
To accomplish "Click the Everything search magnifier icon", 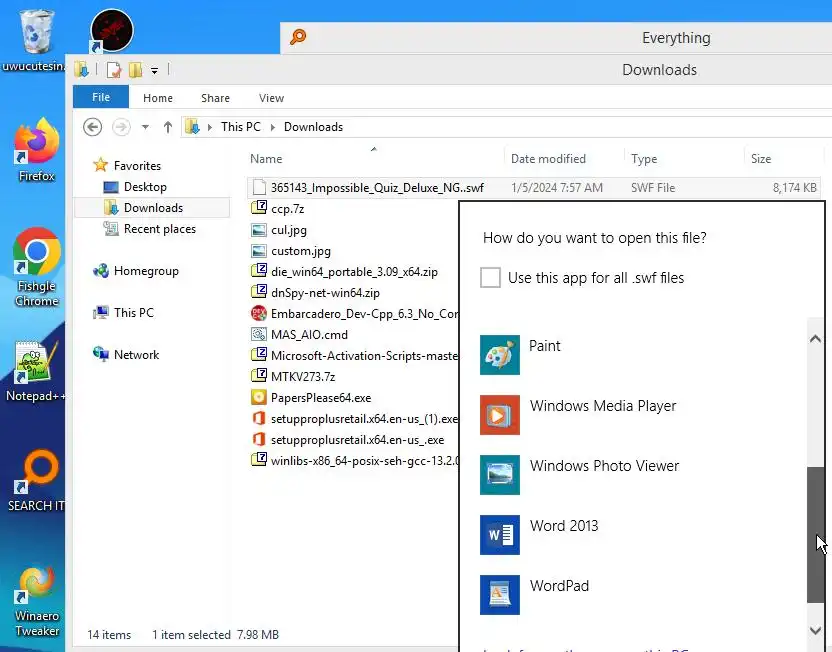I will point(298,37).
